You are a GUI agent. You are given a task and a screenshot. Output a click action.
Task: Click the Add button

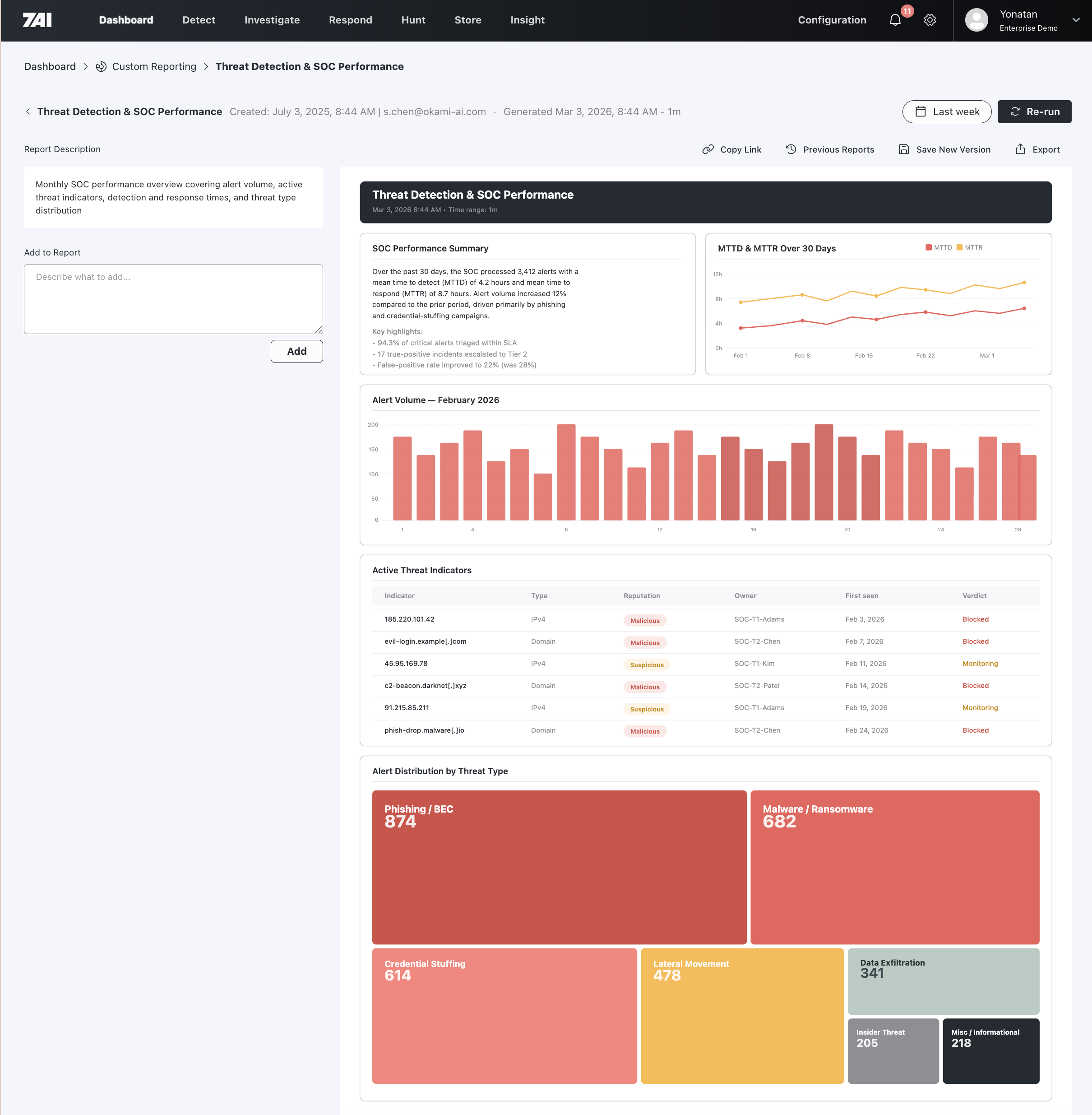point(296,351)
